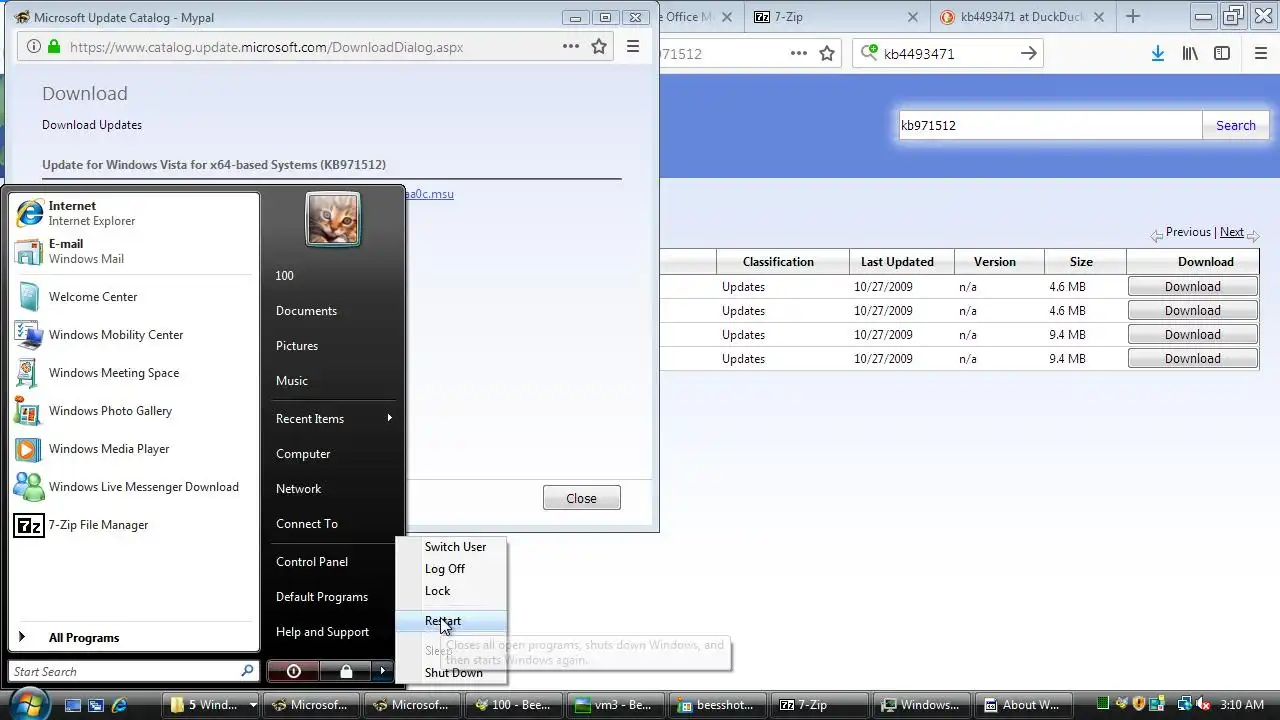Click Download button in first results row
Viewport: 1280px width, 720px height.
tap(1192, 287)
